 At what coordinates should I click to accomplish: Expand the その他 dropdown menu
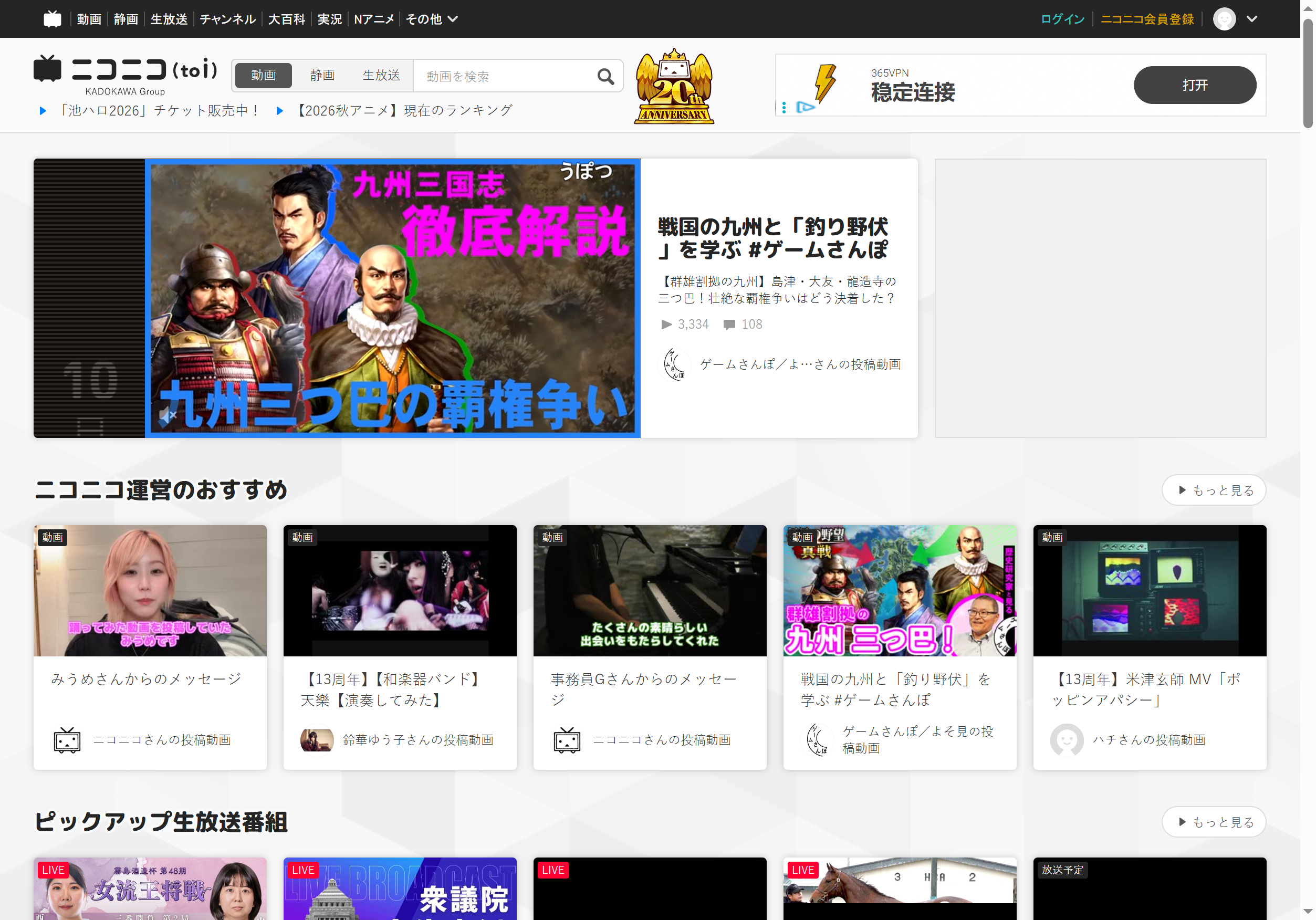(432, 19)
